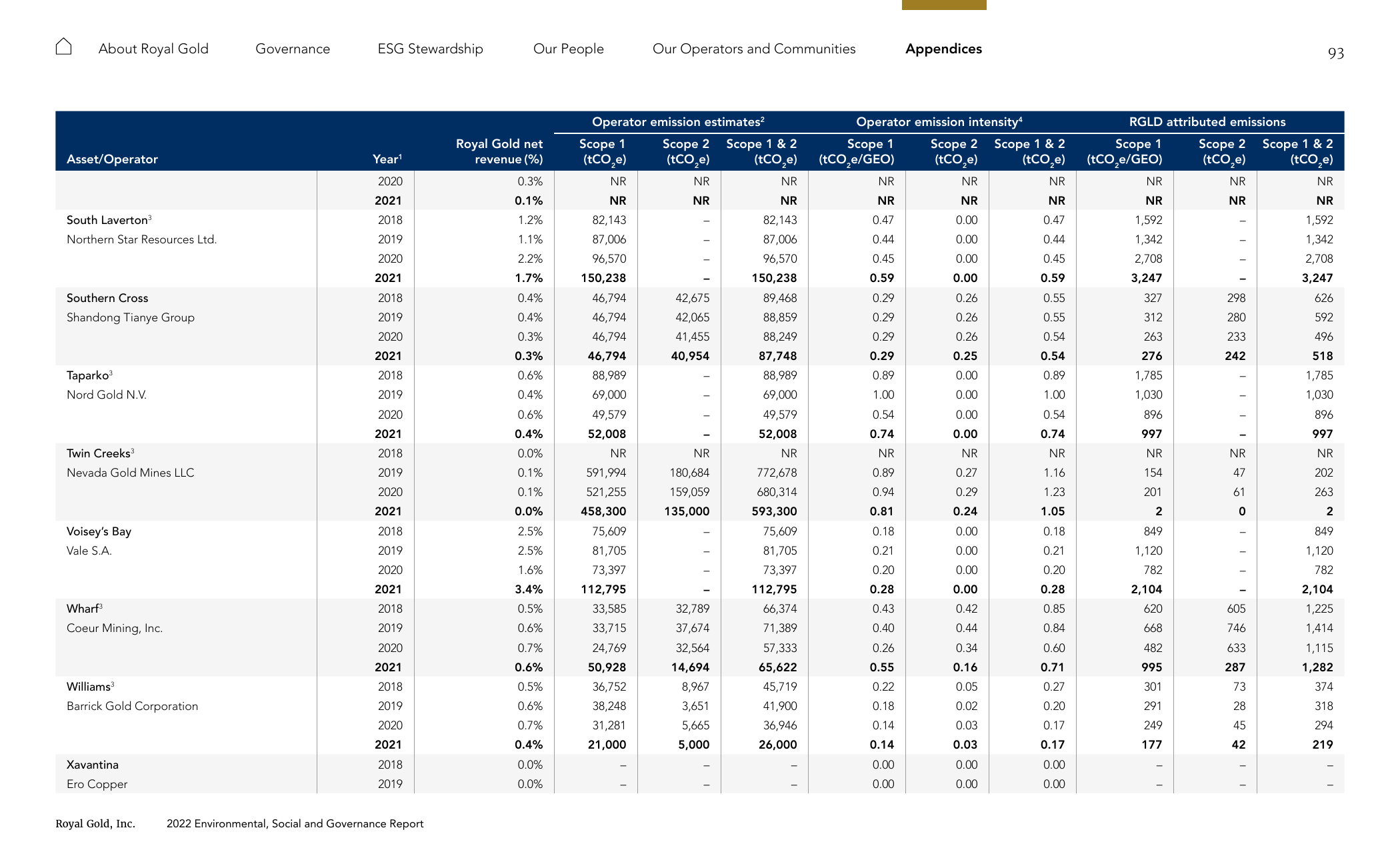The image size is (1400, 850).
Task: Select the Wharf asset name
Action: pos(84,609)
